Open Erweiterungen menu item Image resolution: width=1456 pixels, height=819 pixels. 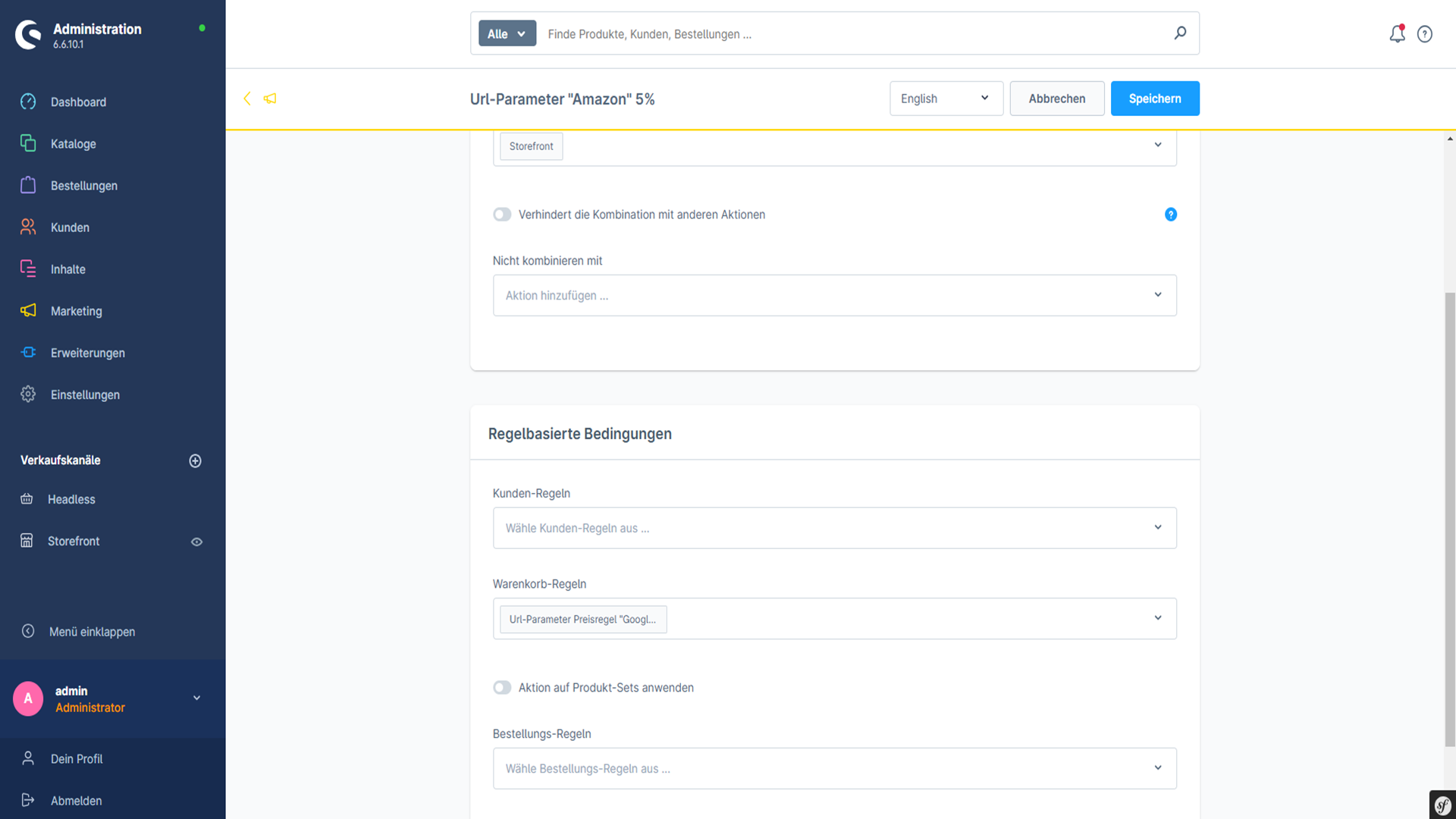coord(88,353)
